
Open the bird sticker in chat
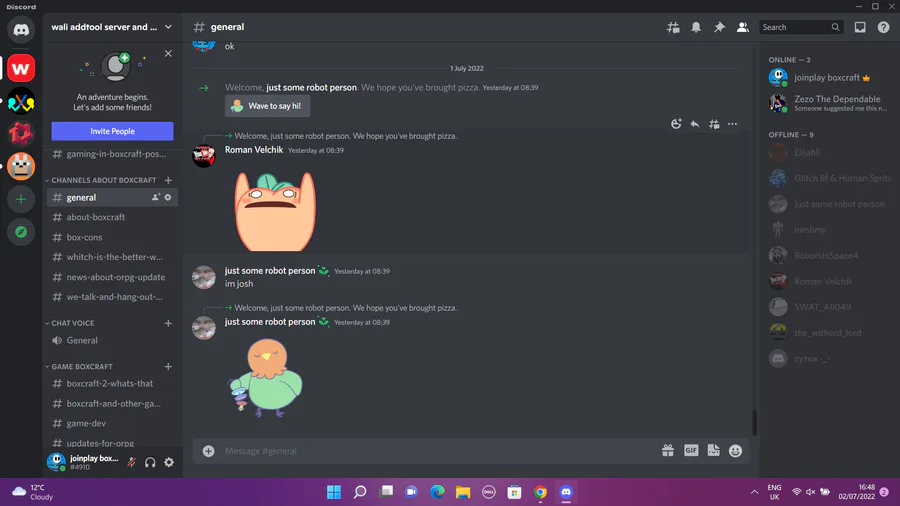(265, 377)
